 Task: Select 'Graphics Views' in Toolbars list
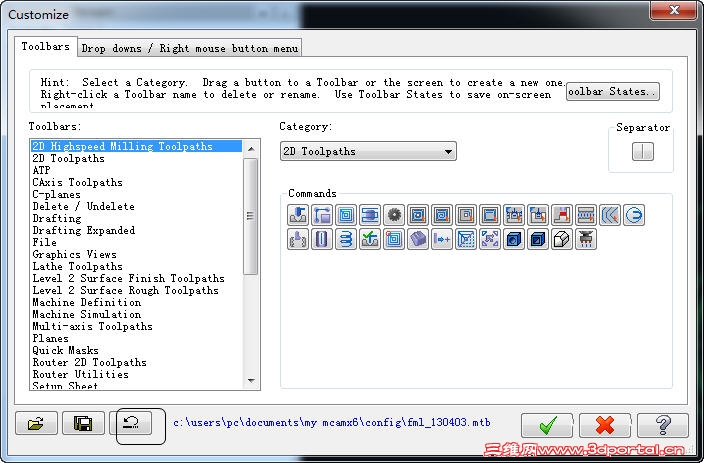coord(137,255)
